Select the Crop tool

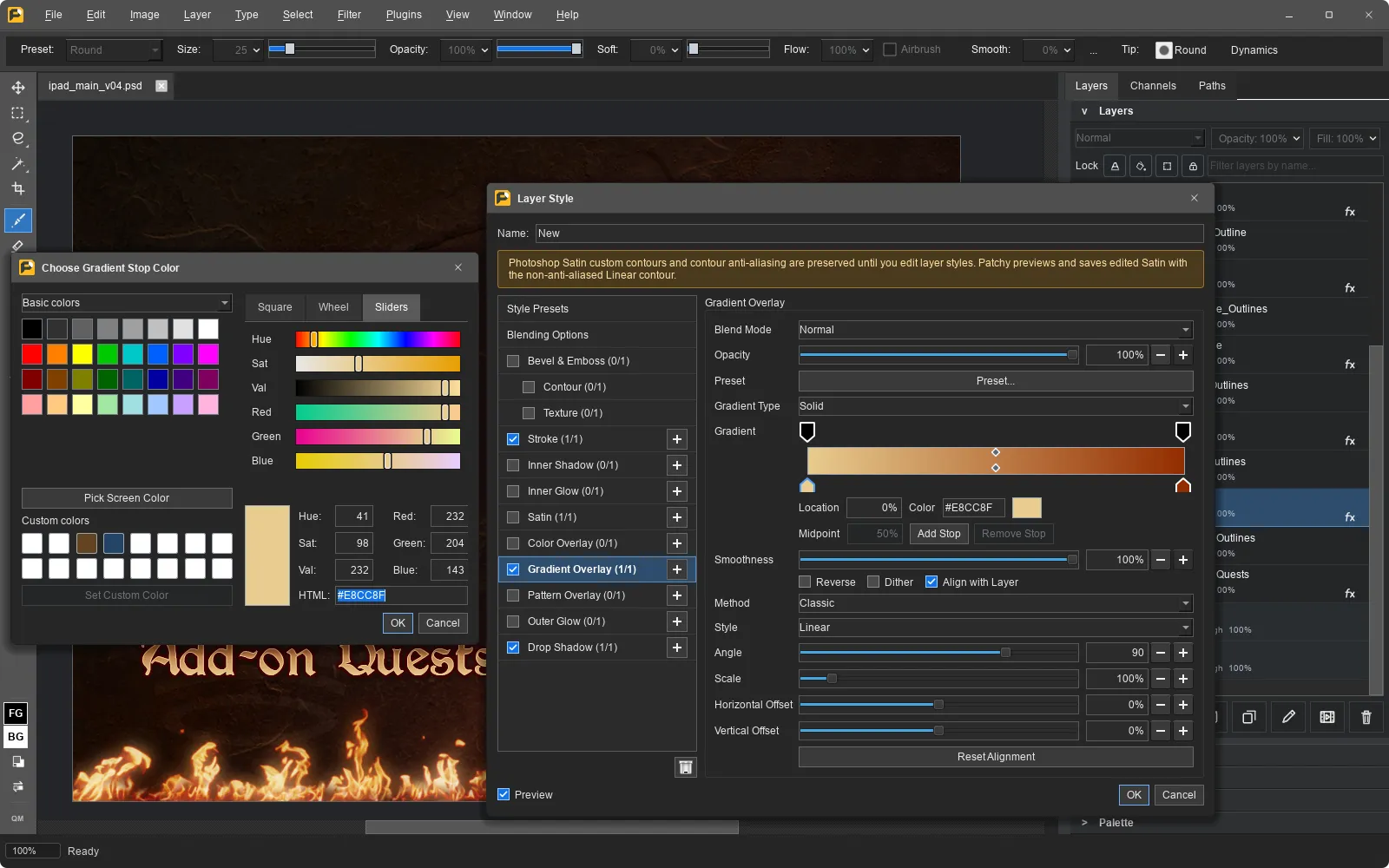(x=17, y=188)
